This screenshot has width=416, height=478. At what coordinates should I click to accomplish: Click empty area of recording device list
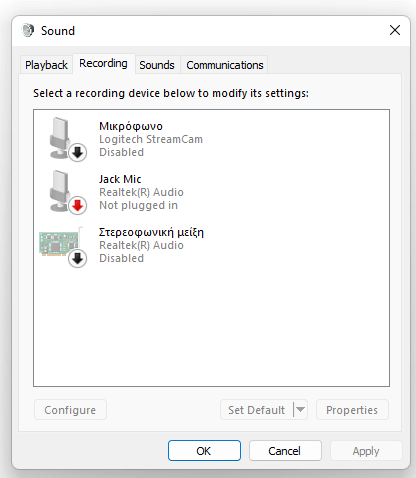point(211,327)
